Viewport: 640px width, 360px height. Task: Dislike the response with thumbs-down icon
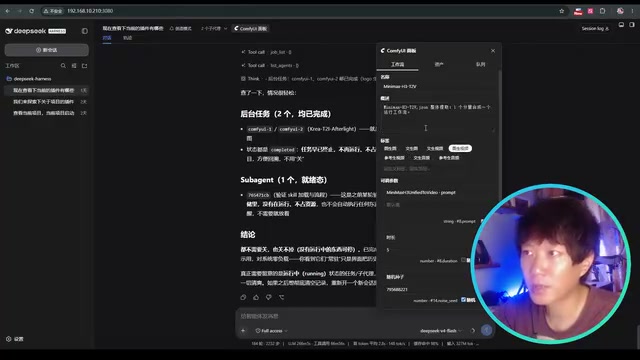269,297
